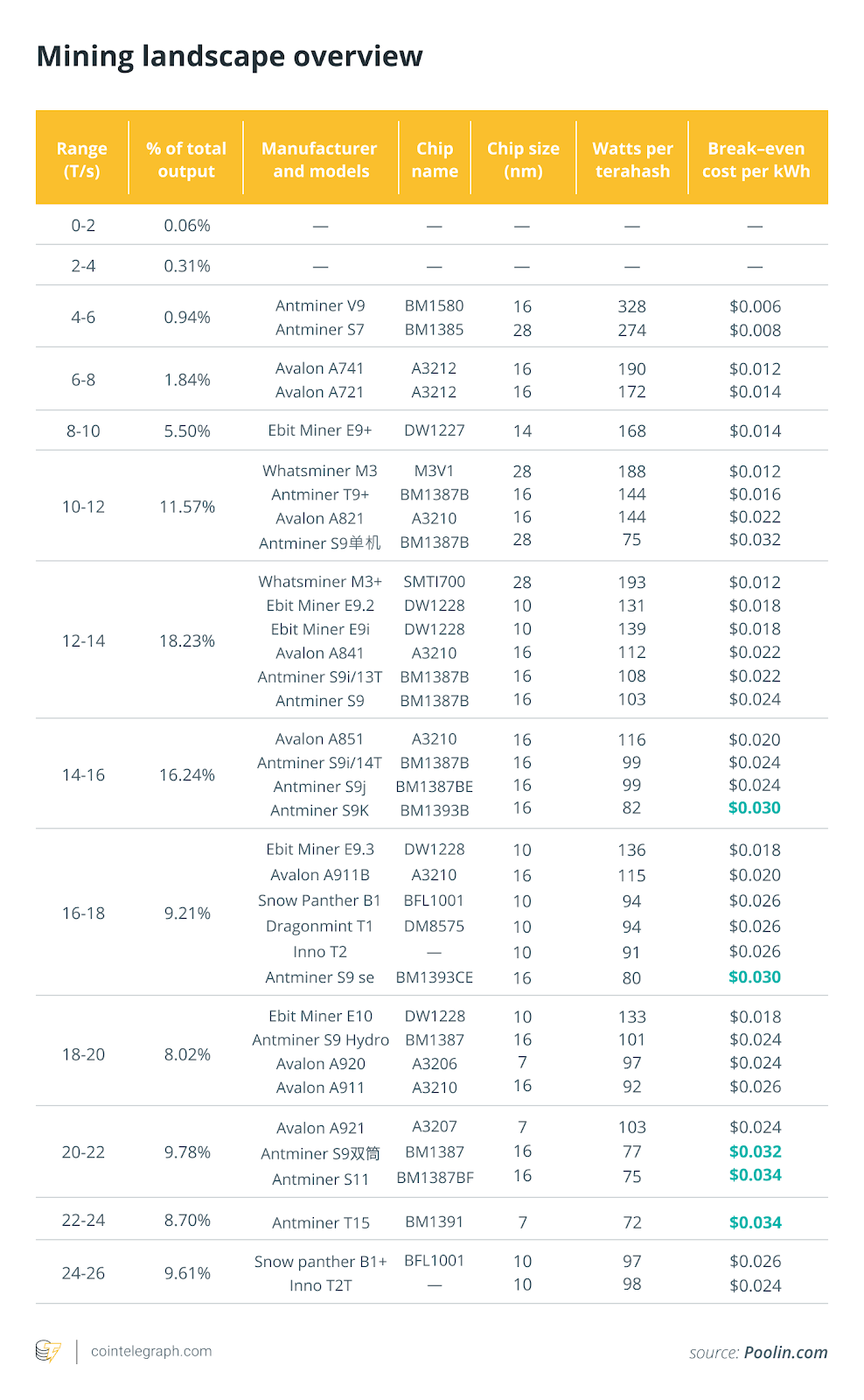Click the Snow panther B1+ model name
This screenshot has height=1400, width=864.
[321, 1262]
